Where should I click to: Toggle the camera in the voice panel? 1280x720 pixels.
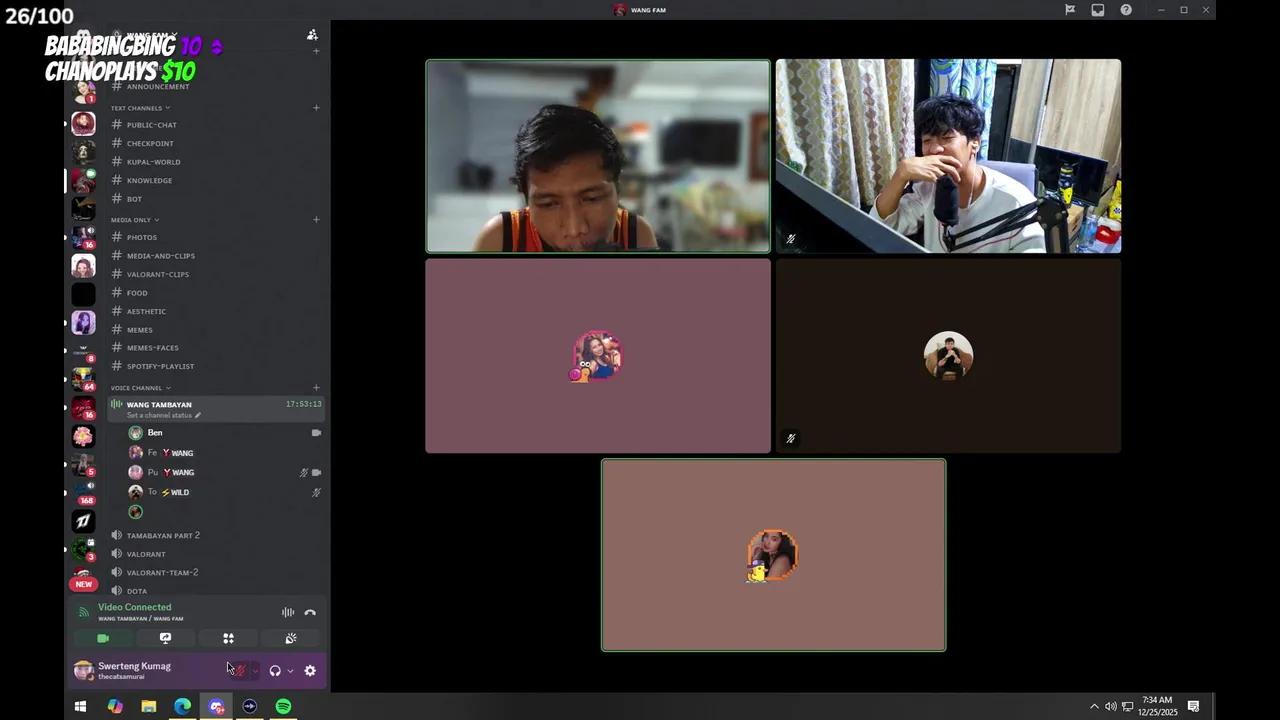(103, 638)
